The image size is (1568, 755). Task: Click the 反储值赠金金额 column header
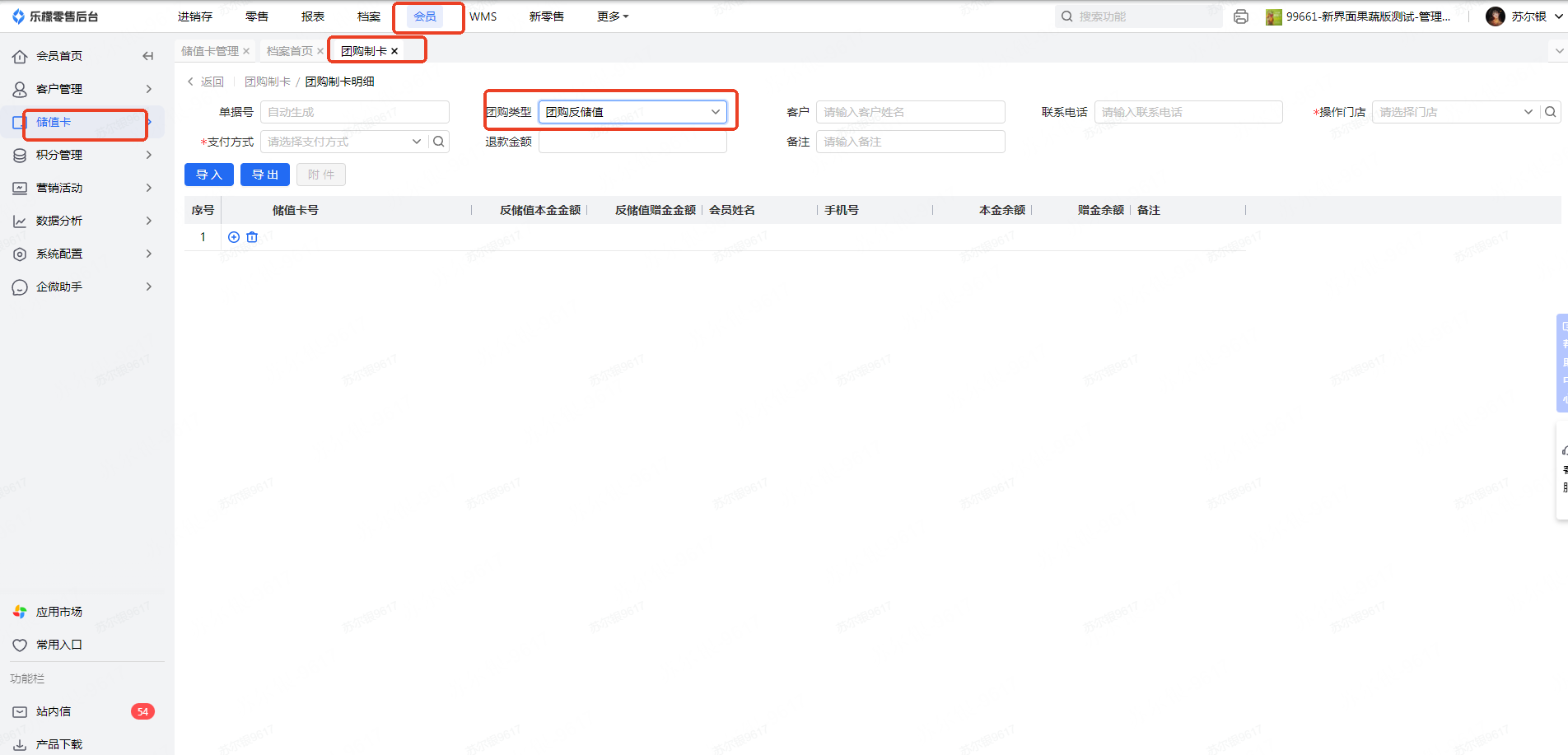(656, 210)
